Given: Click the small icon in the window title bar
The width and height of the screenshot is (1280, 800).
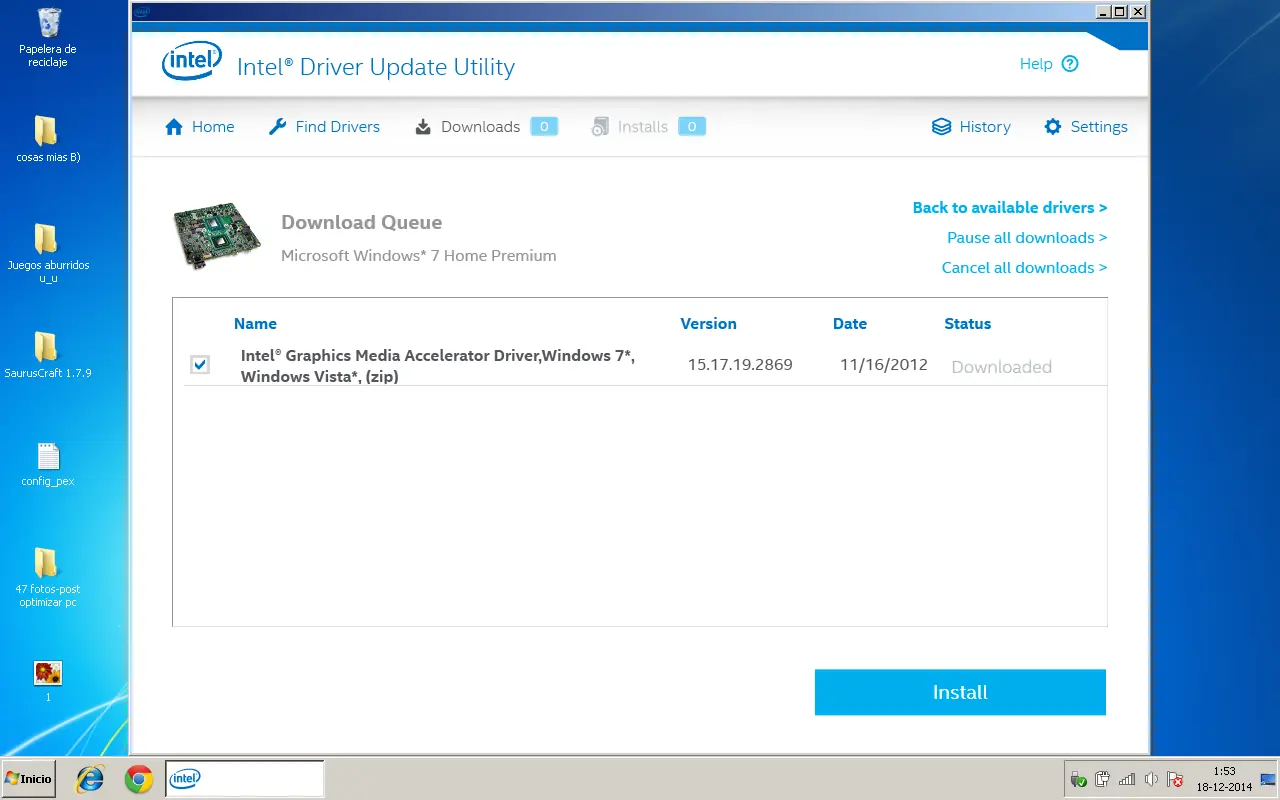Looking at the screenshot, I should point(142,12).
